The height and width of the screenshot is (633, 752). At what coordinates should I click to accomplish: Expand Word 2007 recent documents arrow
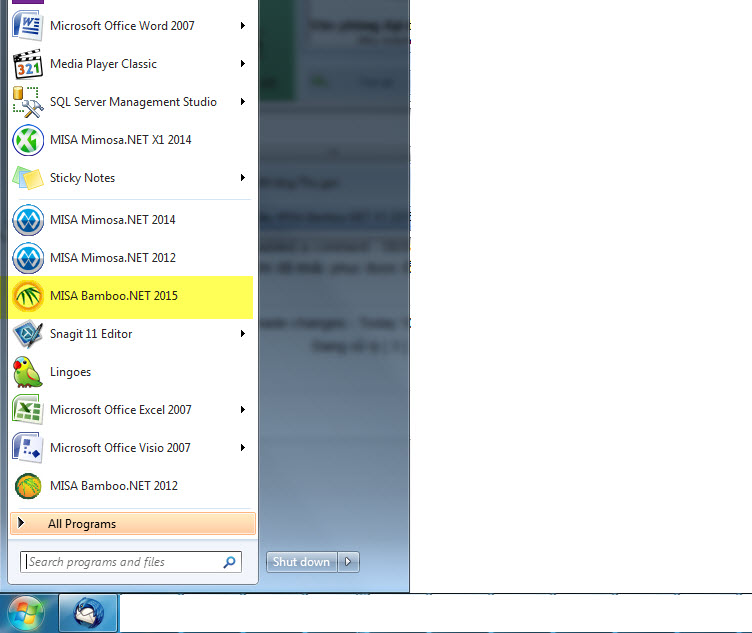pos(243,25)
